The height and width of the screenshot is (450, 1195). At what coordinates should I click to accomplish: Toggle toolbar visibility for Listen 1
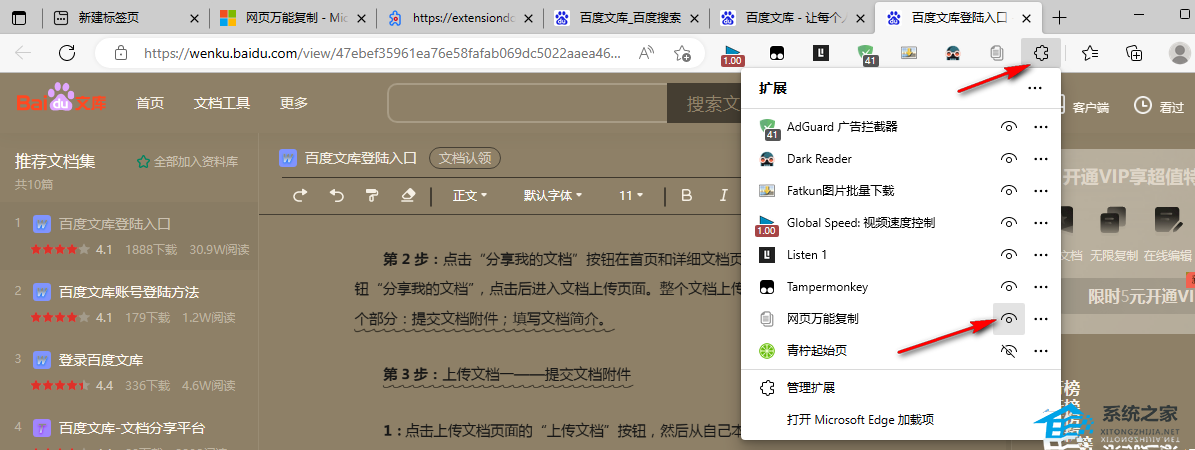[x=1009, y=255]
